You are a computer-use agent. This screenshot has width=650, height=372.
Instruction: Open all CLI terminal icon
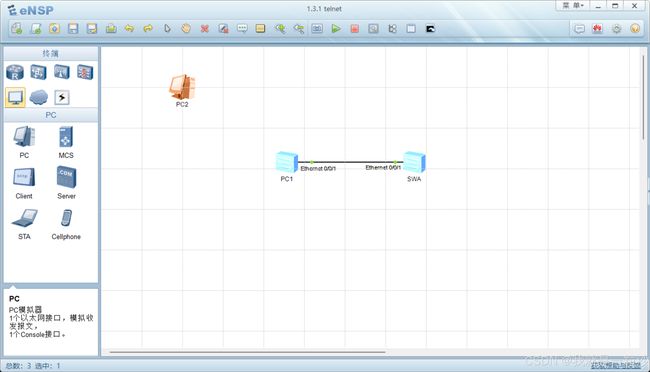click(430, 28)
